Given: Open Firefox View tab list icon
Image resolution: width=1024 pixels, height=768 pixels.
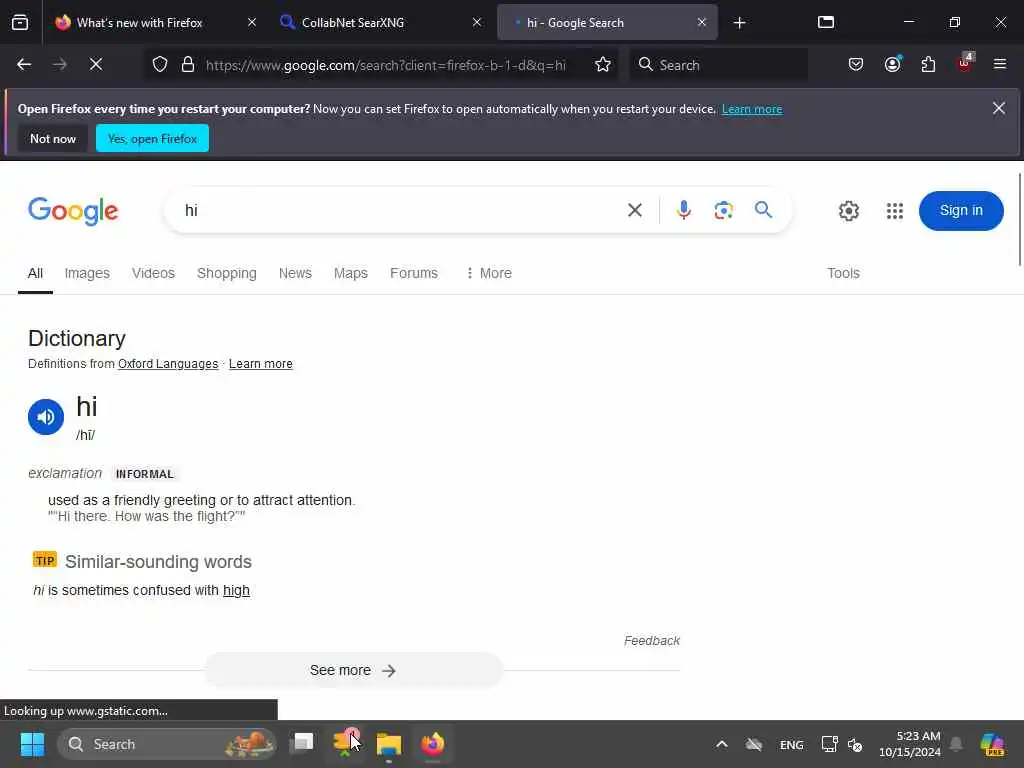Looking at the screenshot, I should click(x=20, y=22).
